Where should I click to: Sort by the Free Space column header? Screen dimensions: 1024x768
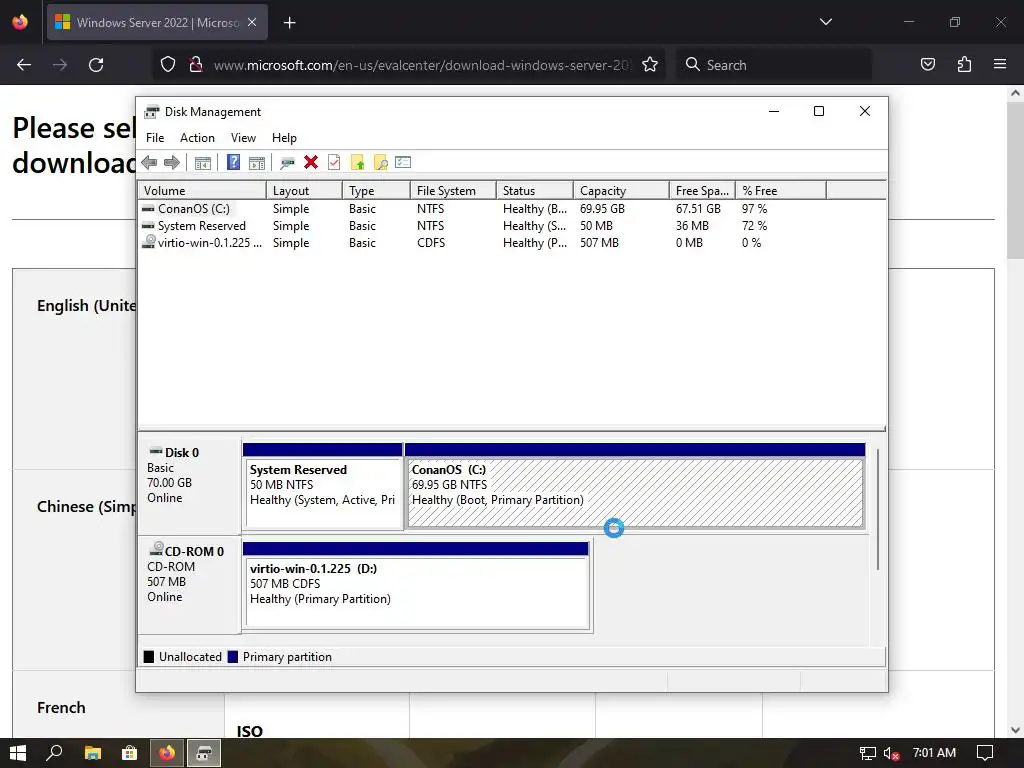pos(702,191)
